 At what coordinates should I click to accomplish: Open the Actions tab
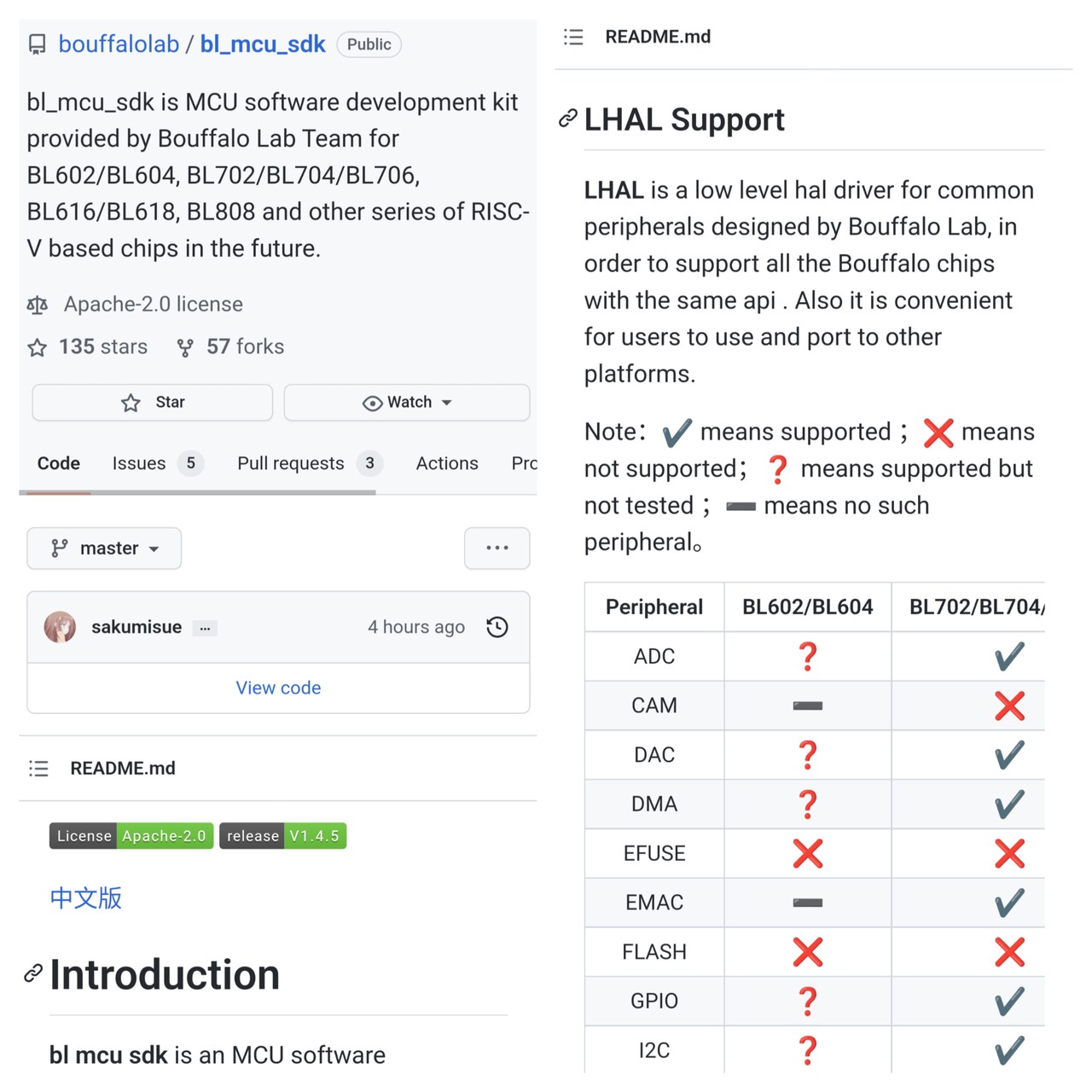(x=447, y=463)
